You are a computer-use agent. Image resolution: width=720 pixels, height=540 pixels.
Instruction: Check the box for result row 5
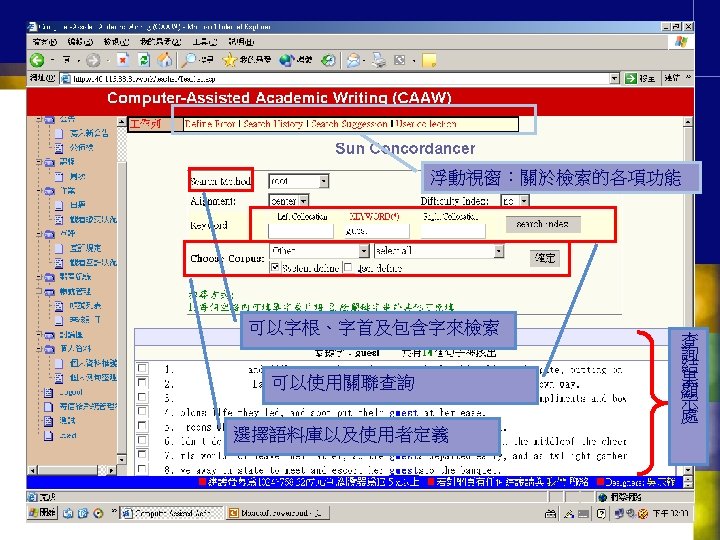[x=142, y=426]
